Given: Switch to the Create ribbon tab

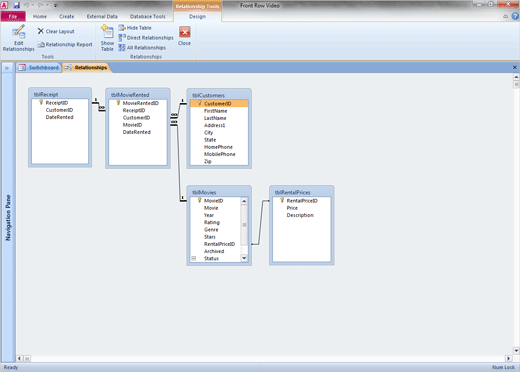Looking at the screenshot, I should tap(67, 16).
